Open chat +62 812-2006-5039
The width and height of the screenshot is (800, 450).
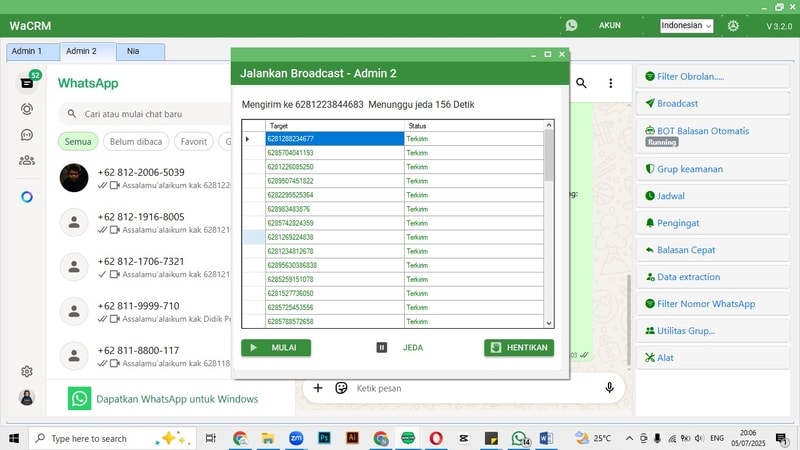140,178
